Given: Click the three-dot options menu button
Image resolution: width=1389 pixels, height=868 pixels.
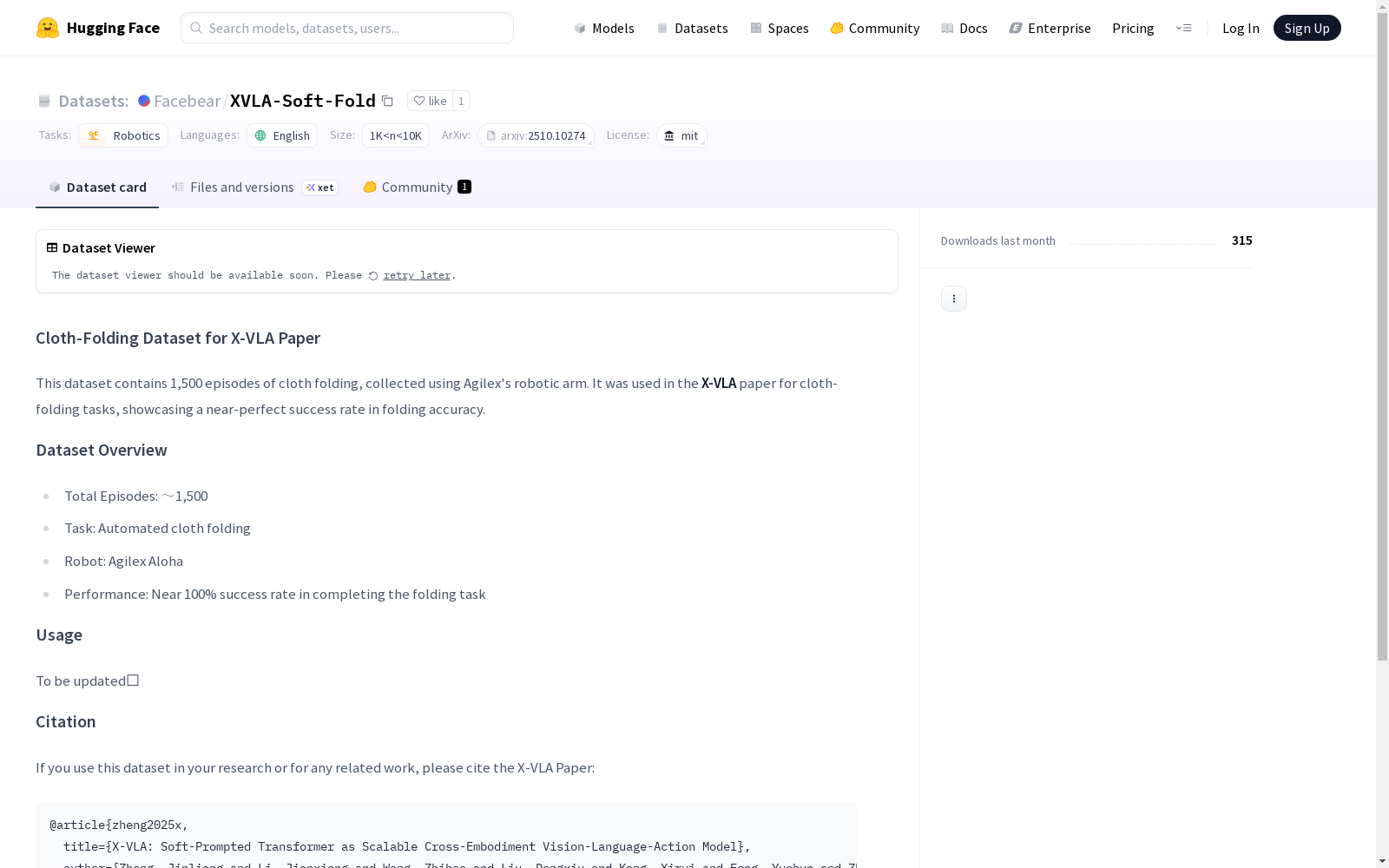Looking at the screenshot, I should pos(954,299).
